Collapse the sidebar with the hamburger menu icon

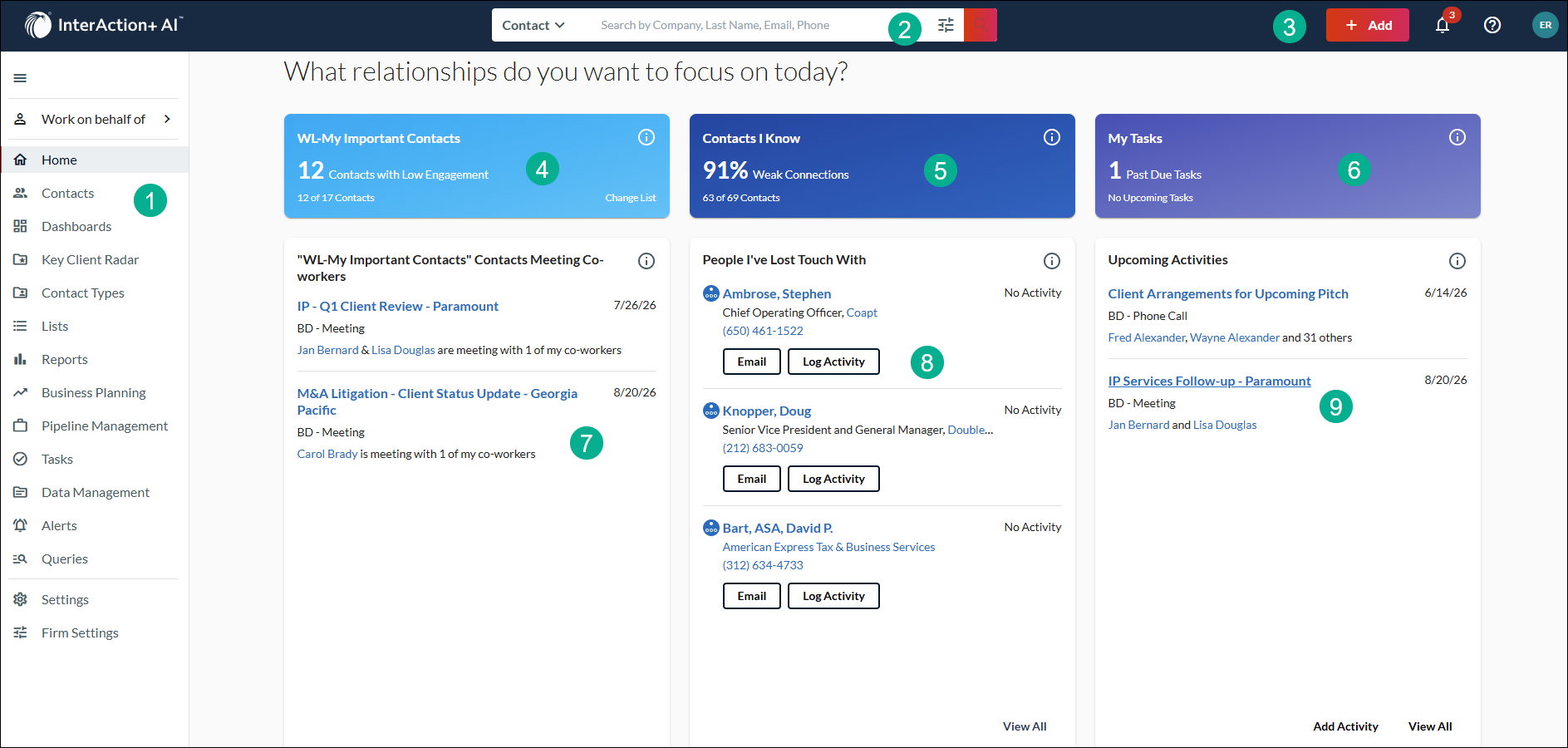pyautogui.click(x=20, y=78)
